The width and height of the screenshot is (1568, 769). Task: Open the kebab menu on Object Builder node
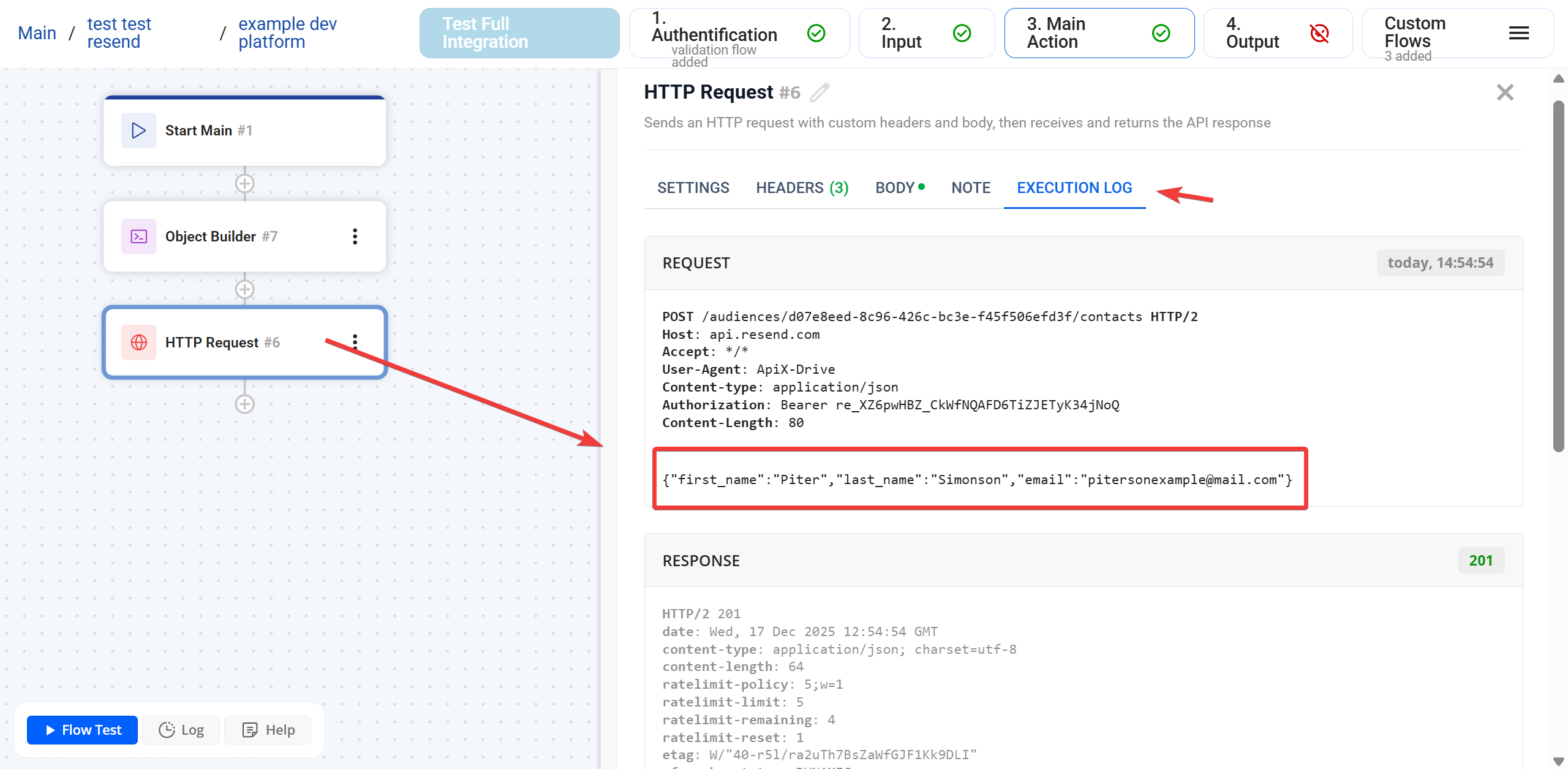355,236
